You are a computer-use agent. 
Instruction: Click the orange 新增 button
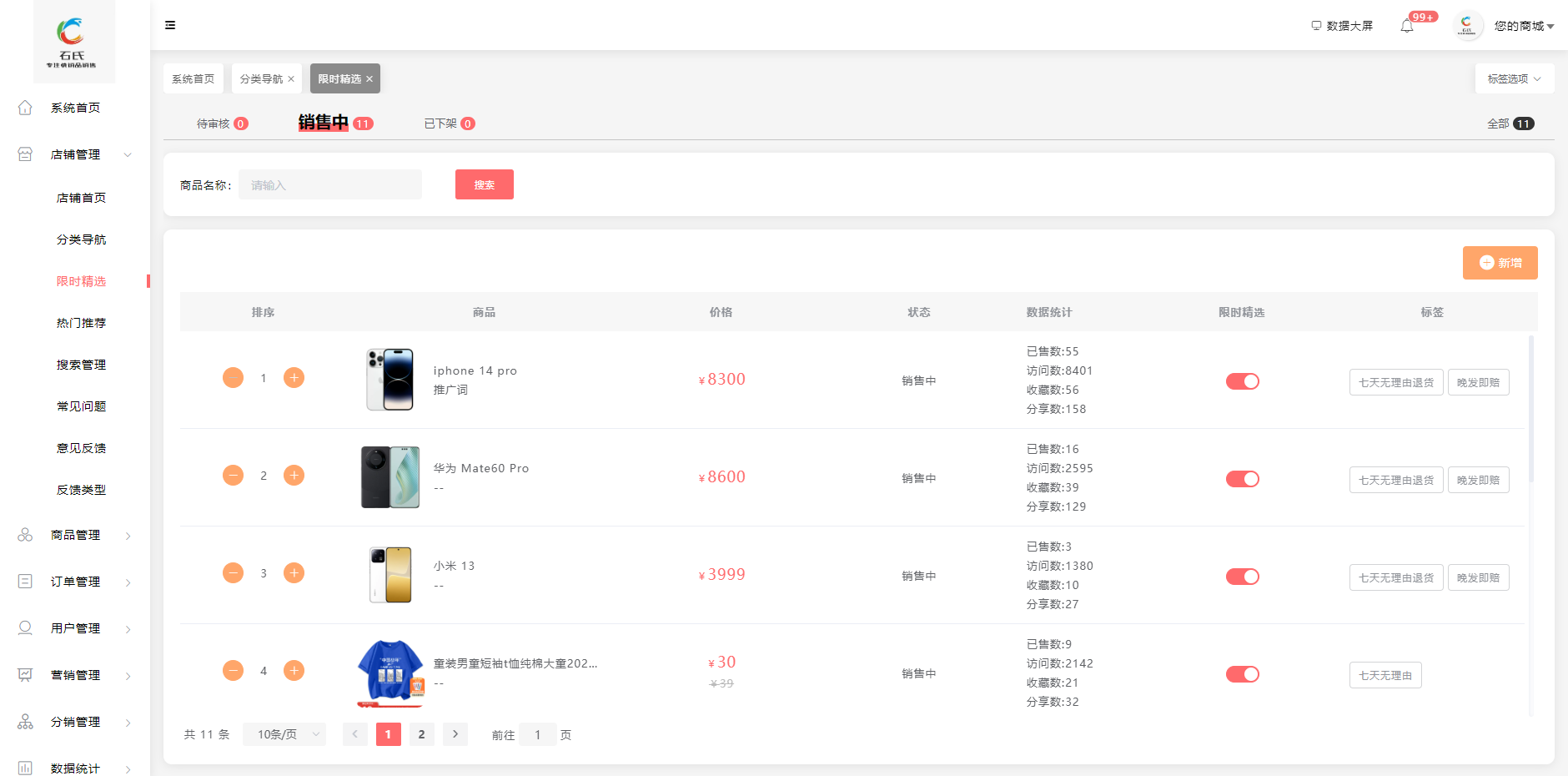coord(1500,263)
